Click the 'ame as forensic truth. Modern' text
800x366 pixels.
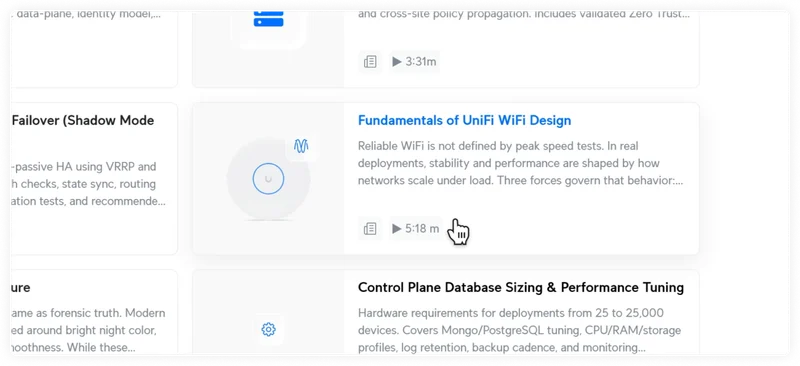click(88, 312)
